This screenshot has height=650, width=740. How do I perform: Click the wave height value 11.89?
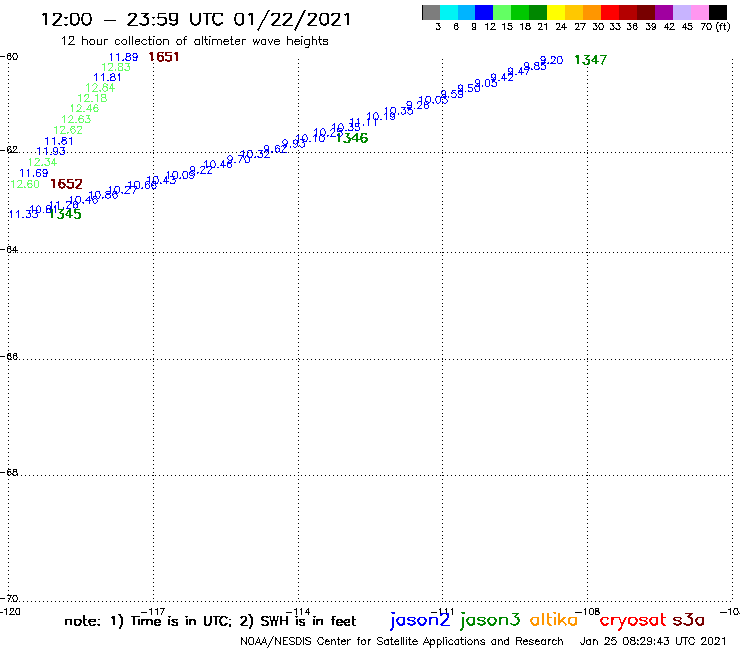tap(123, 57)
